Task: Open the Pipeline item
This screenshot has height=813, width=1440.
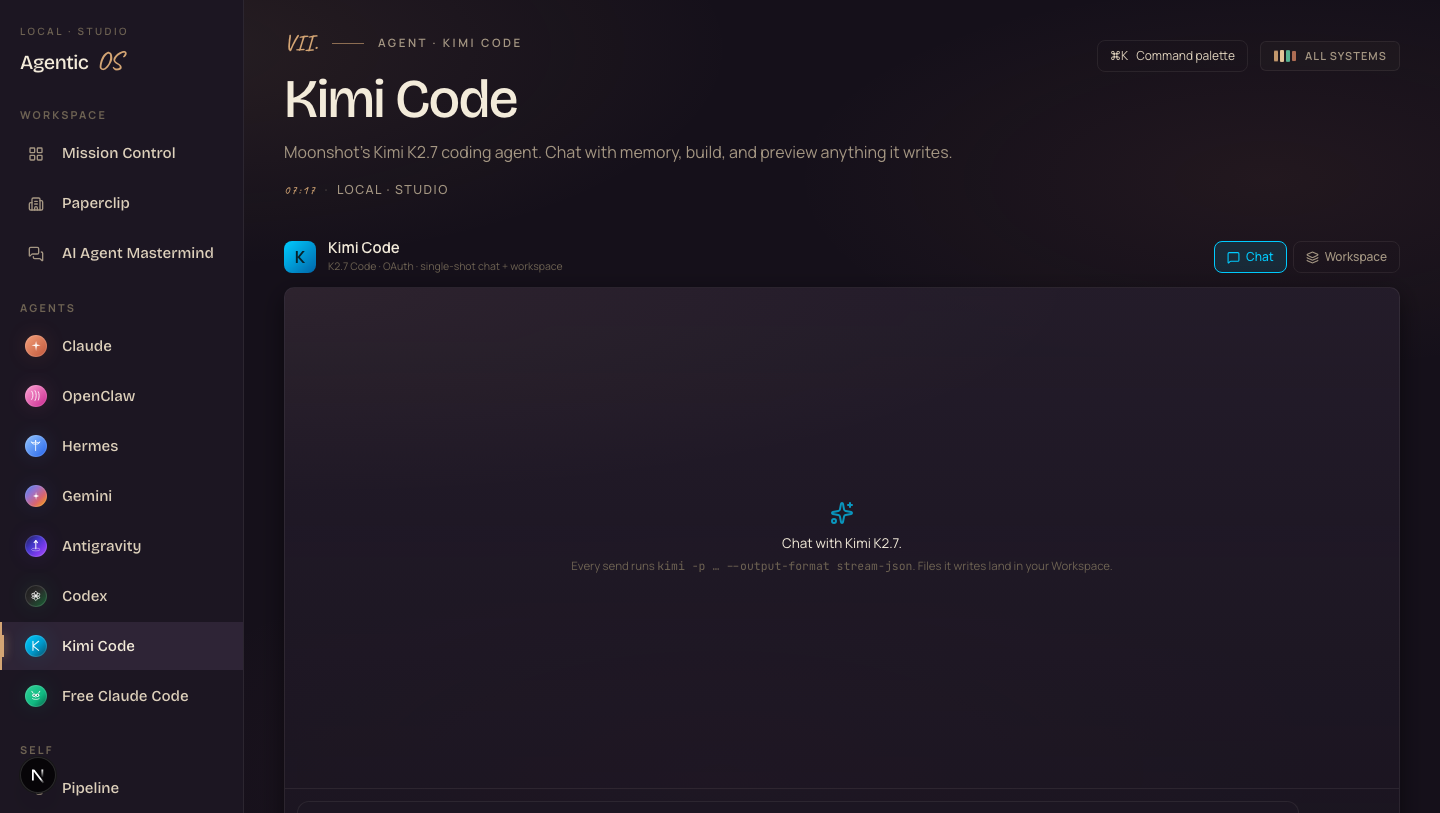Action: click(x=121, y=788)
